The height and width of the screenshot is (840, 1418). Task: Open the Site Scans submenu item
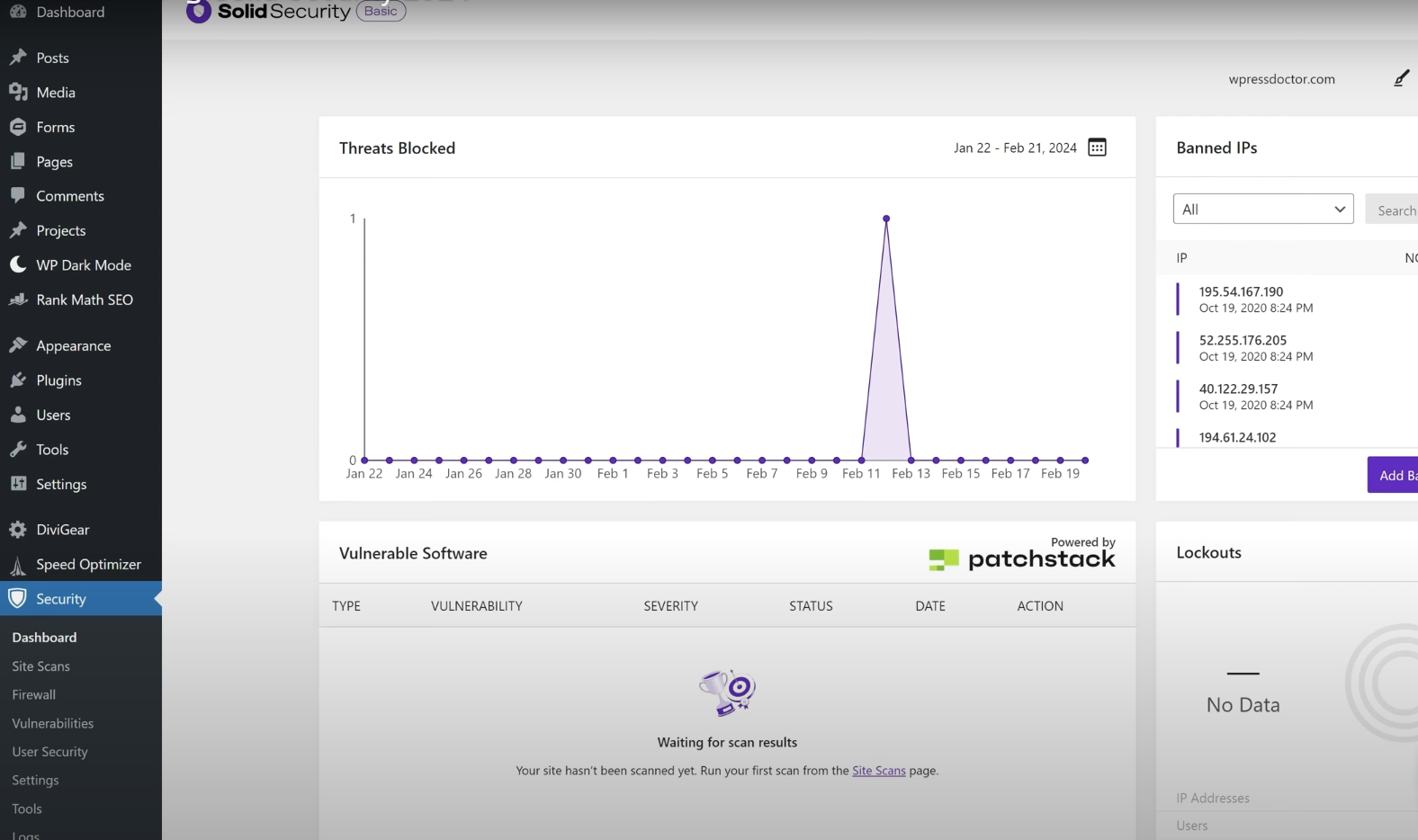40,666
